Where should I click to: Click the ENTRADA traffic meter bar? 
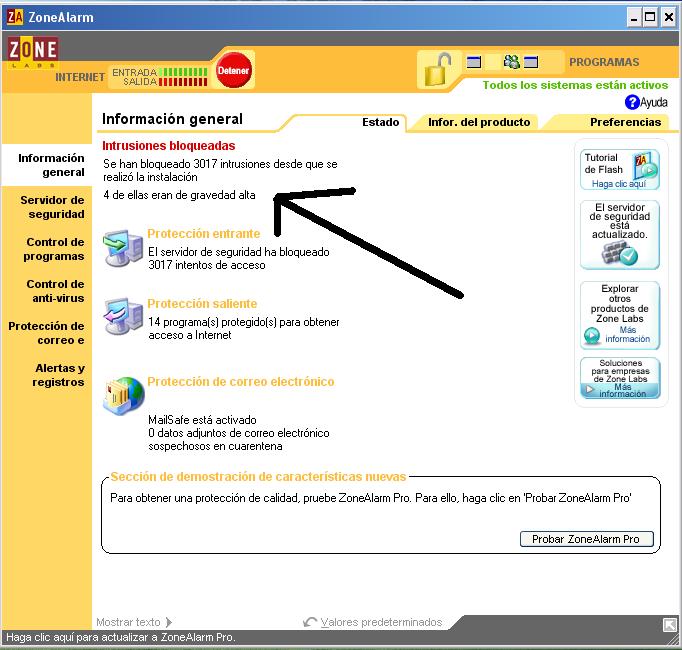coord(183,71)
